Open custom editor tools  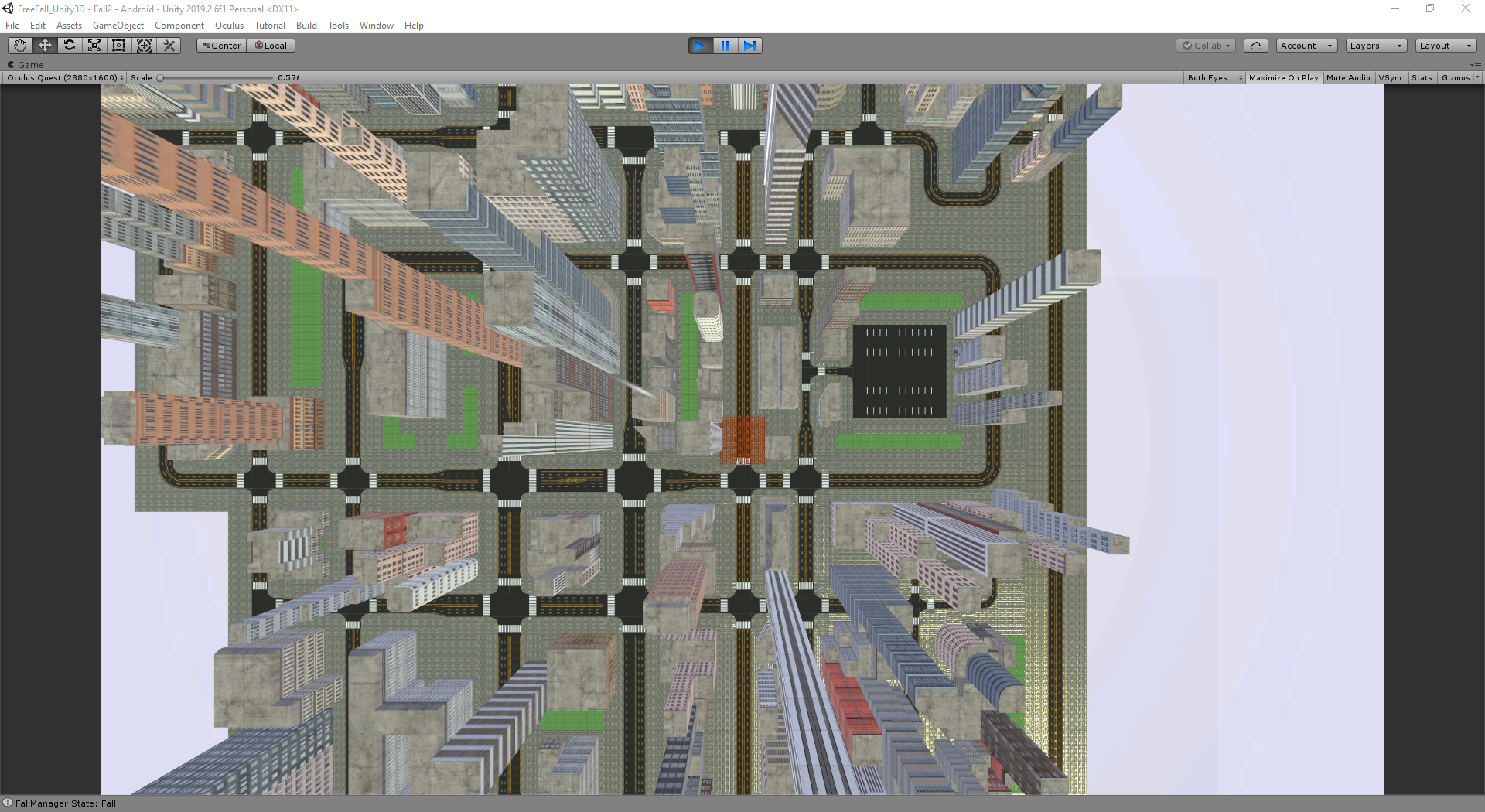[x=169, y=46]
